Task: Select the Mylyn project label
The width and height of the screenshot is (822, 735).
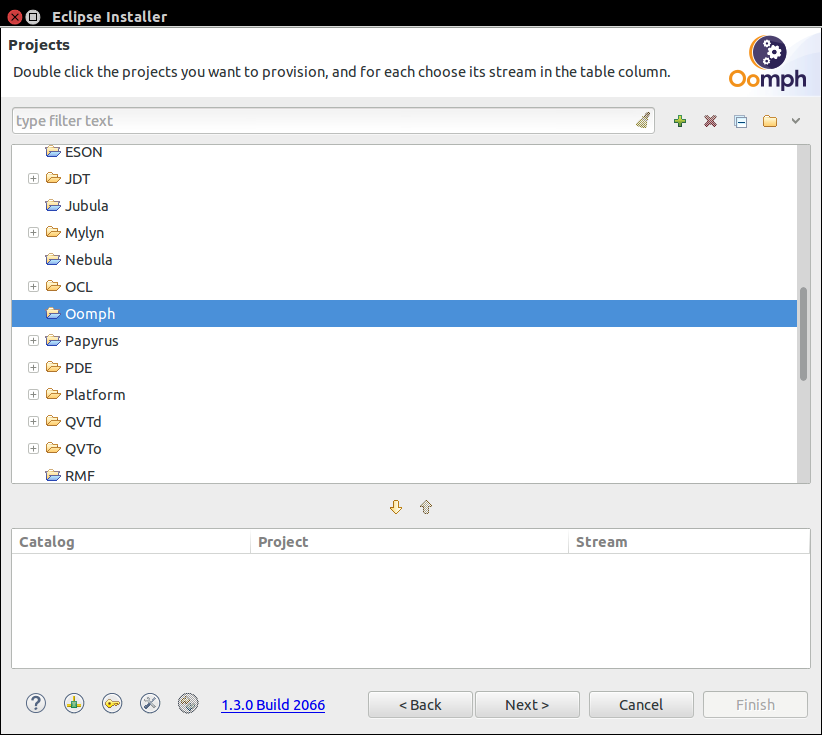Action: (x=84, y=233)
